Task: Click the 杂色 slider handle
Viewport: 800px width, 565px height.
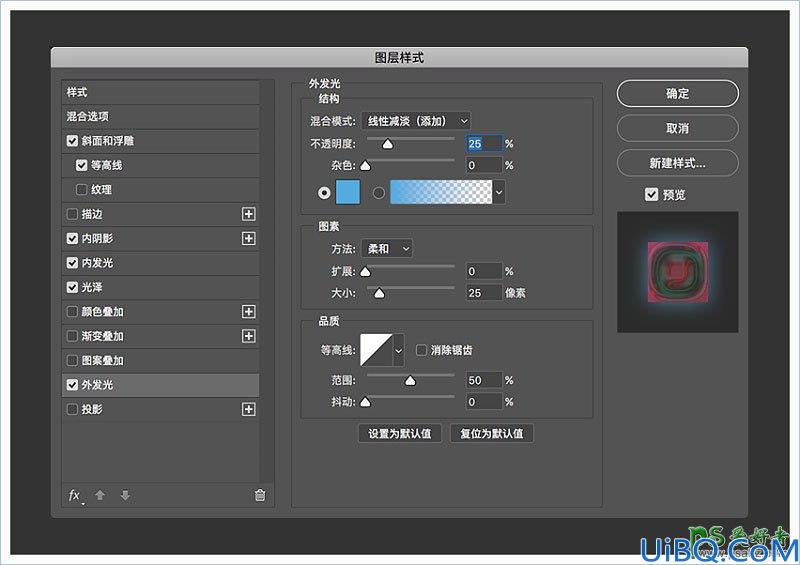Action: point(365,165)
